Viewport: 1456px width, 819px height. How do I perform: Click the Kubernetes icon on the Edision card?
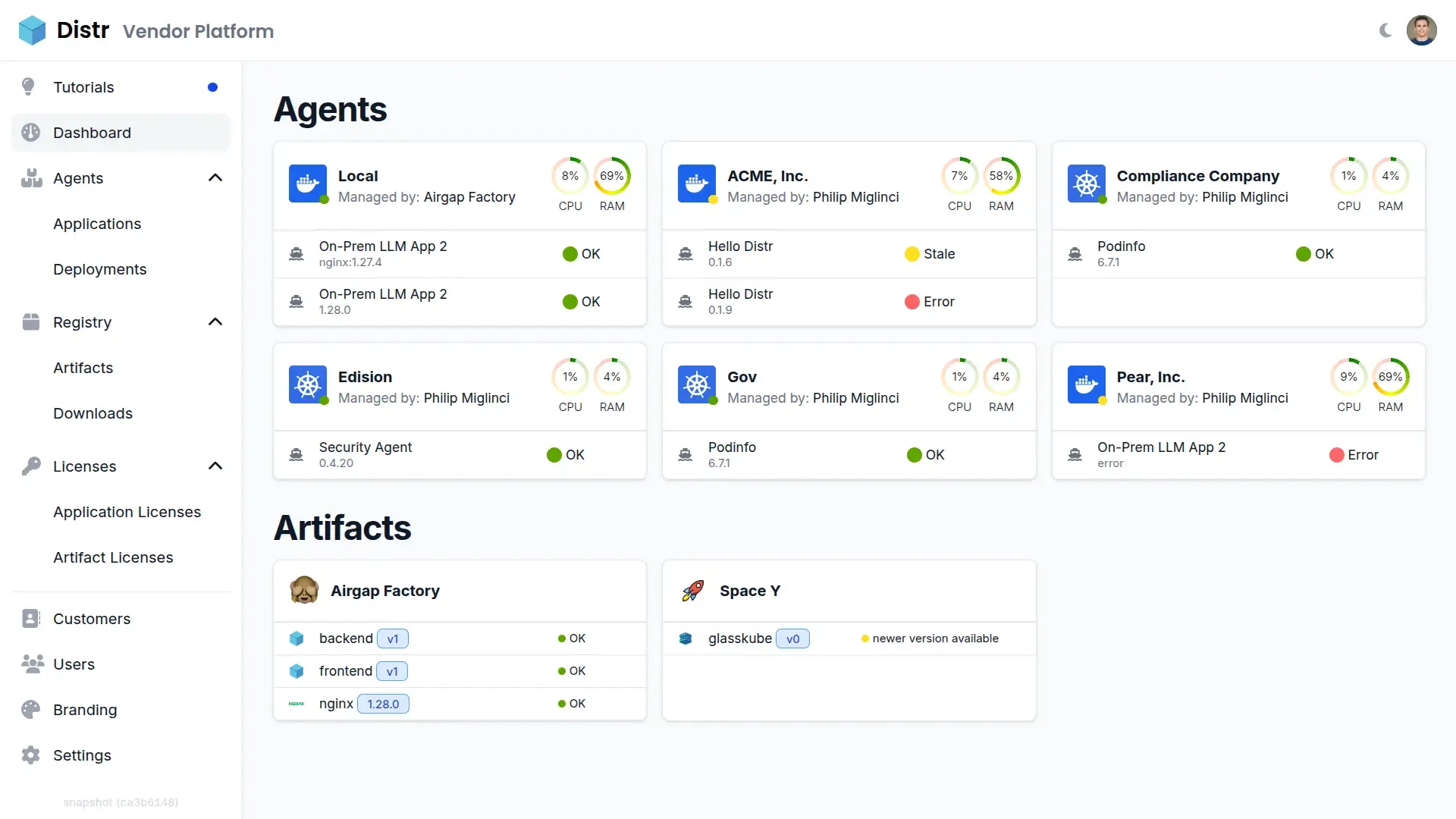coord(307,384)
